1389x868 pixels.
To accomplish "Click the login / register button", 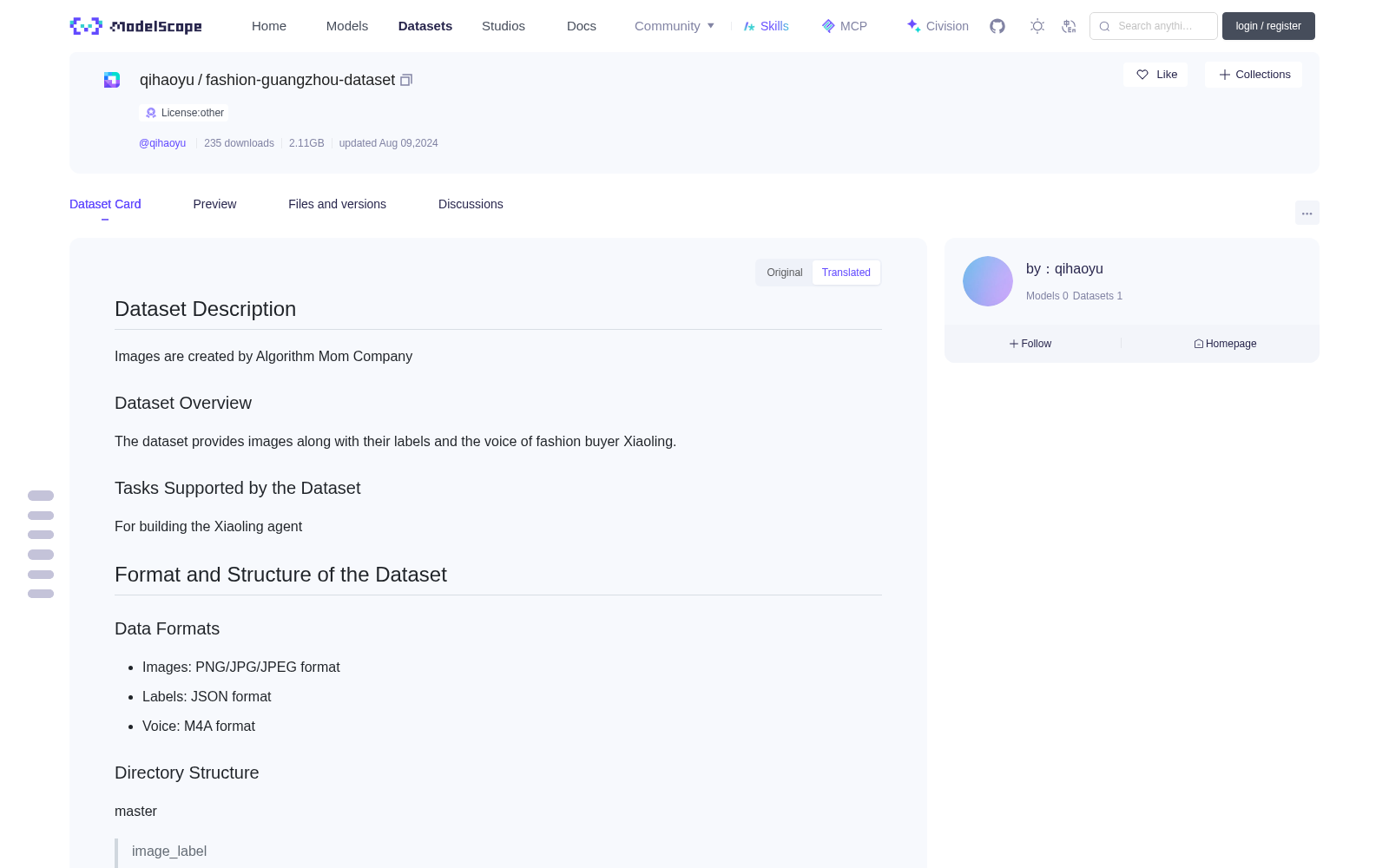I will click(x=1268, y=26).
